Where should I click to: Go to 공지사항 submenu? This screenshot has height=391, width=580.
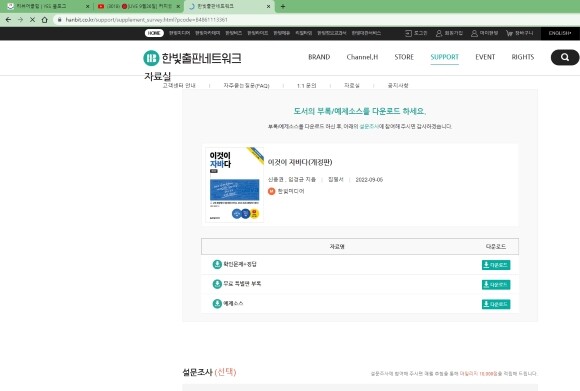click(398, 85)
